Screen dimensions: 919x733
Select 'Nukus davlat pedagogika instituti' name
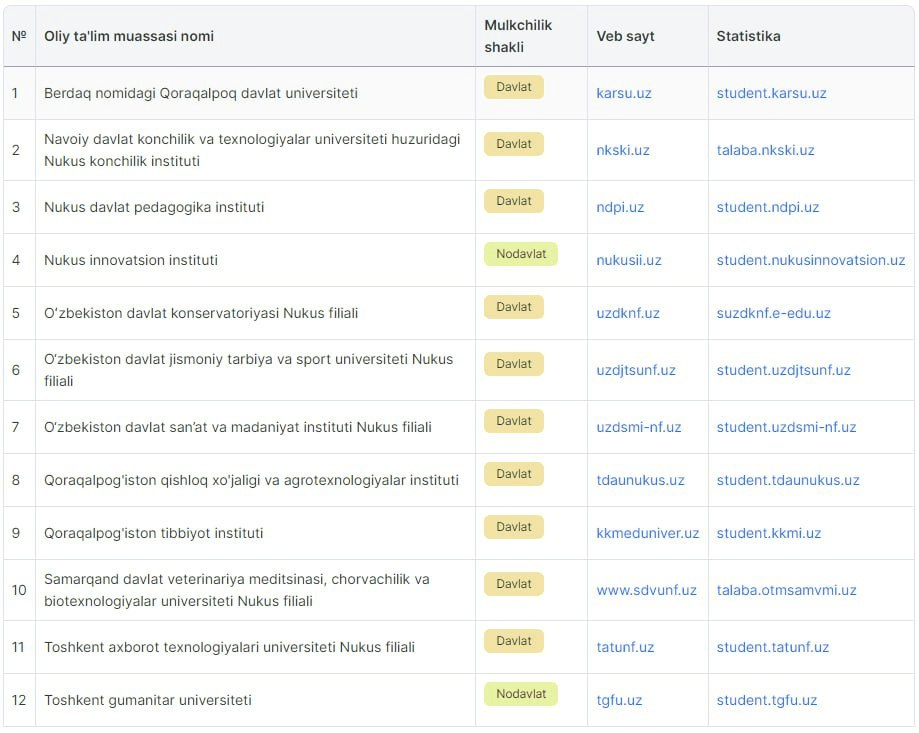[x=154, y=207]
